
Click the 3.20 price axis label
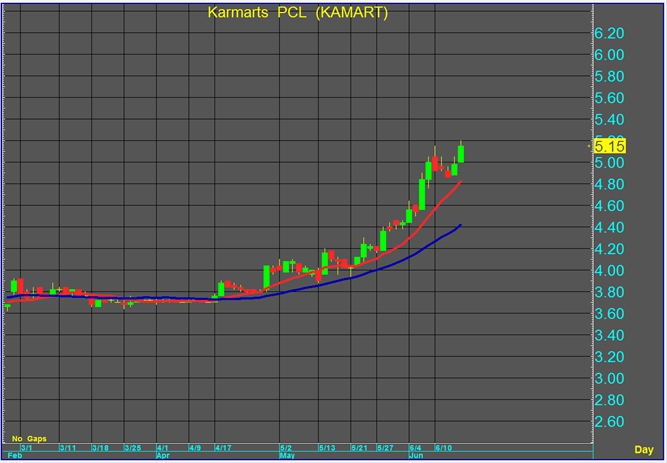609,357
